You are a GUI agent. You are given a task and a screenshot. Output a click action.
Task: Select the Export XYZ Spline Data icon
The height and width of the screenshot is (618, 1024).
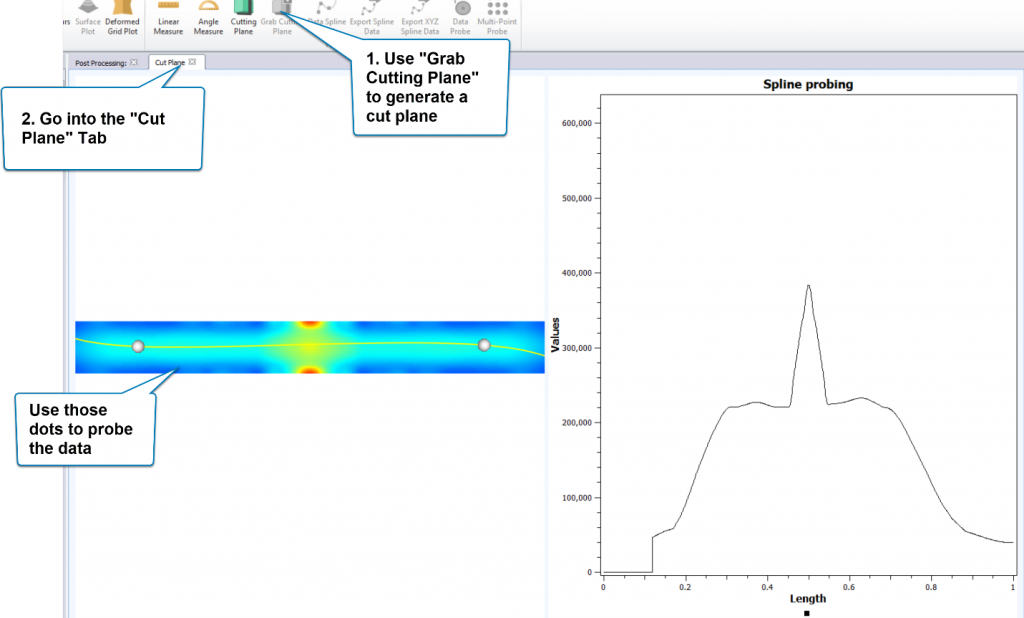point(421,18)
